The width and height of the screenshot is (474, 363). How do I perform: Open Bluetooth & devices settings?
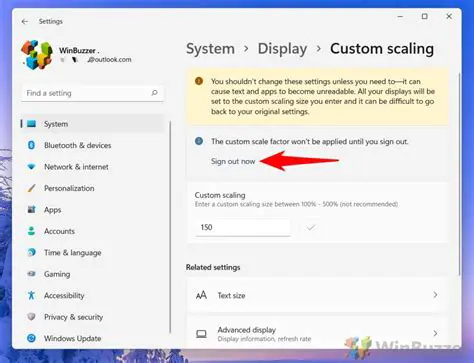92,145
